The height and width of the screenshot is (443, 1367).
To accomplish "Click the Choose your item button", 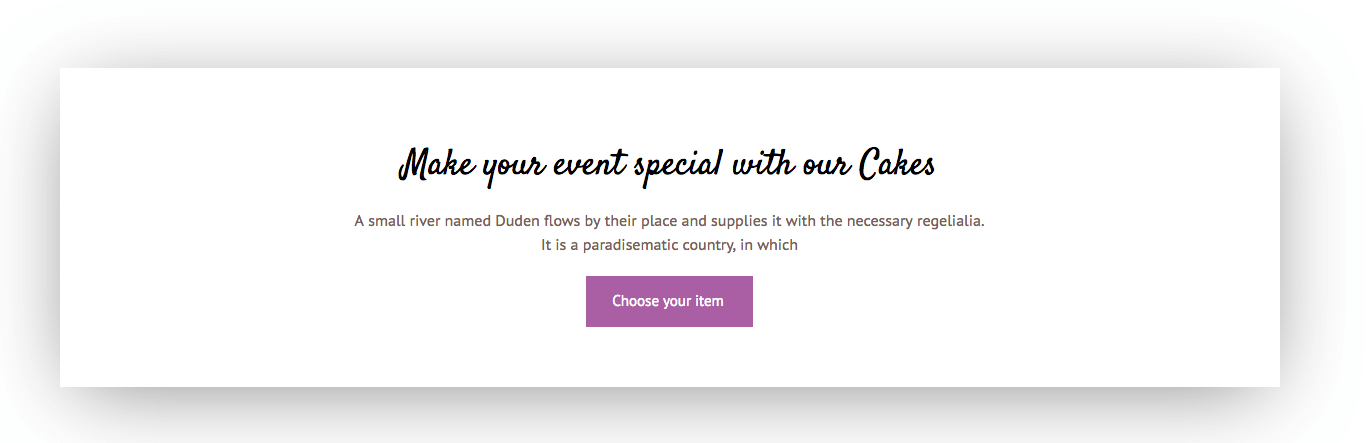I will pyautogui.click(x=668, y=301).
